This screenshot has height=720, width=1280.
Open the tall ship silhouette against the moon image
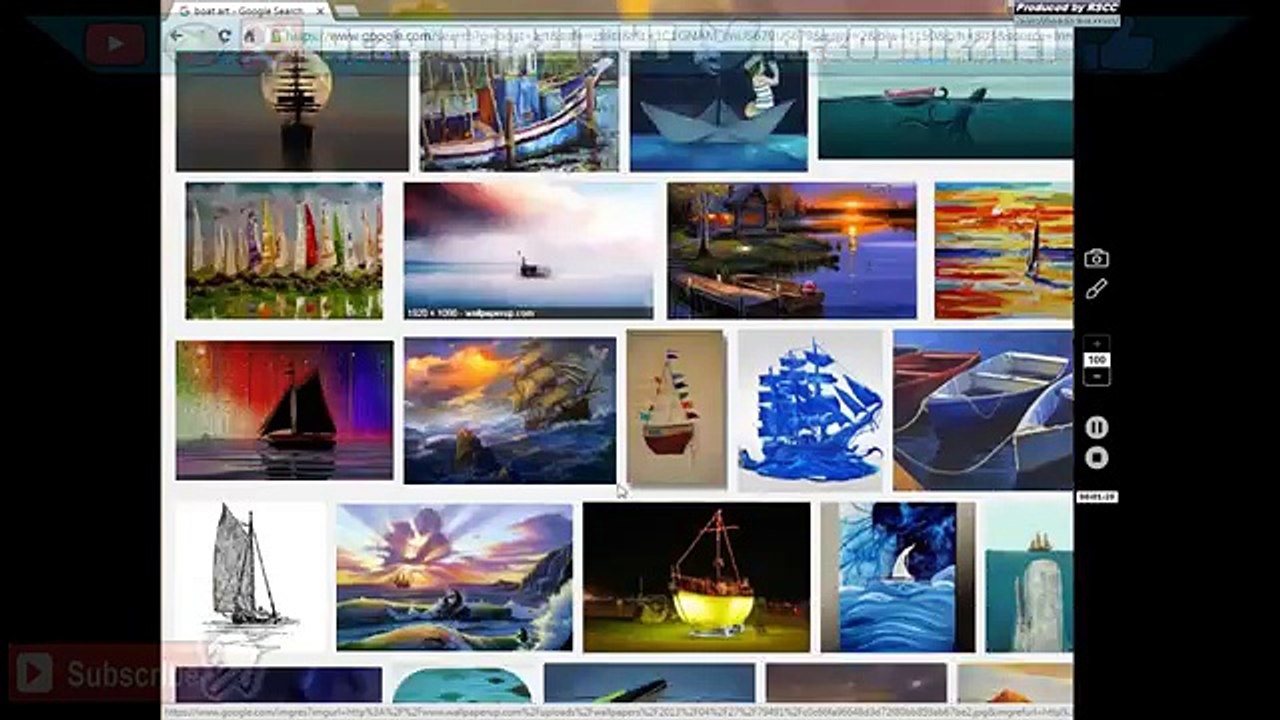tap(292, 111)
